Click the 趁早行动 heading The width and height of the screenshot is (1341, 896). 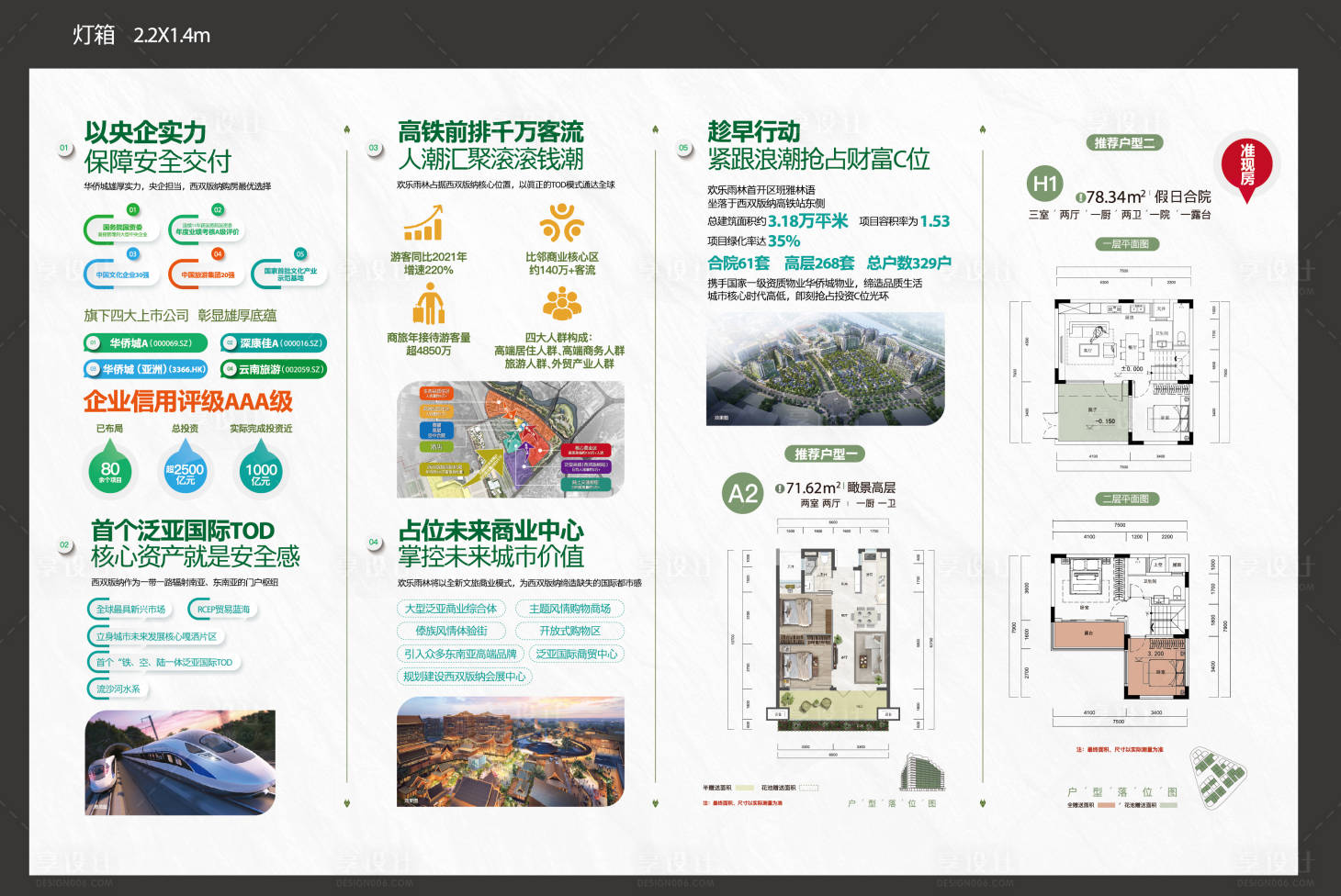[x=753, y=132]
